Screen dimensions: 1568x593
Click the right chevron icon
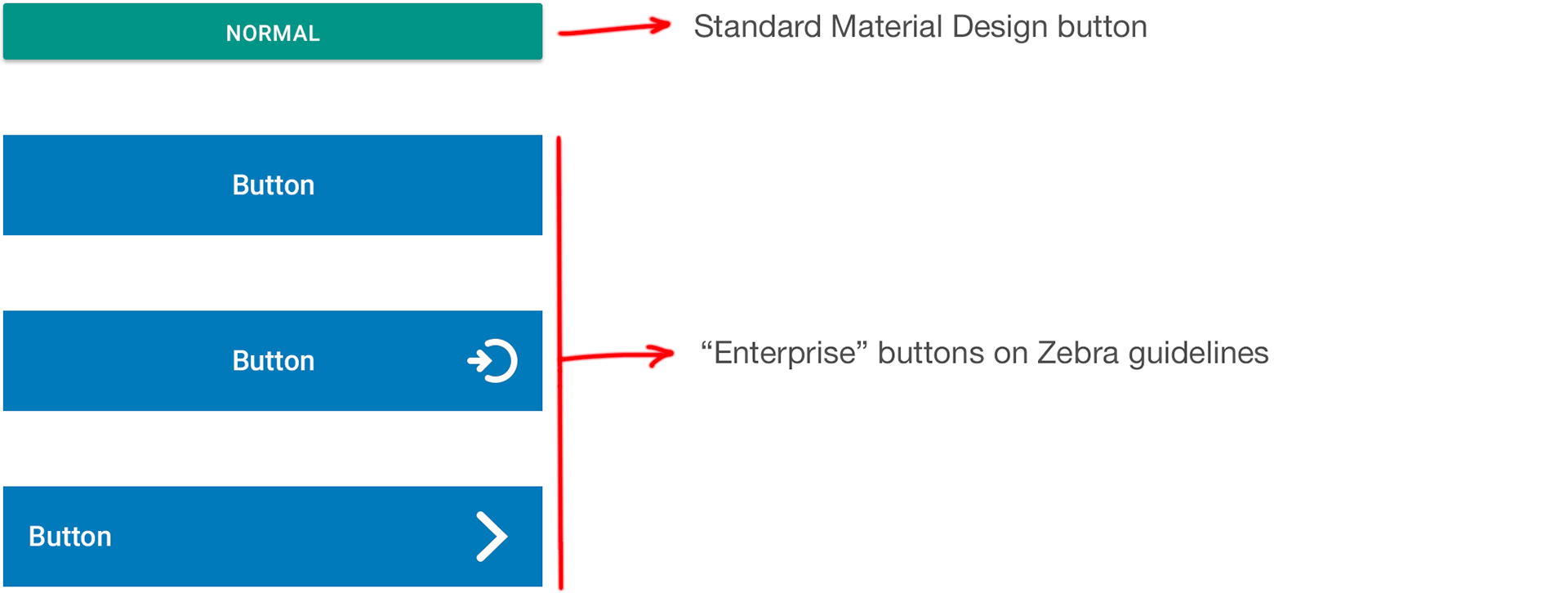tap(492, 537)
